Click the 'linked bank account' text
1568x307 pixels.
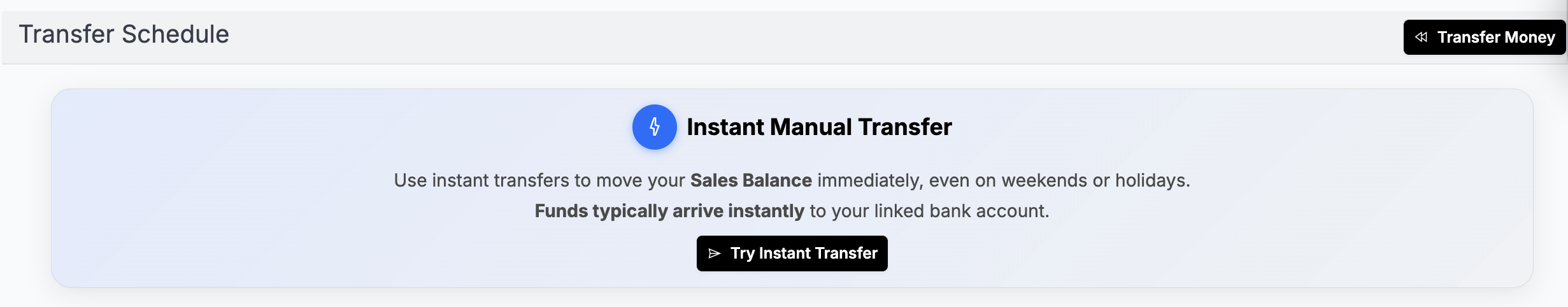tap(960, 211)
